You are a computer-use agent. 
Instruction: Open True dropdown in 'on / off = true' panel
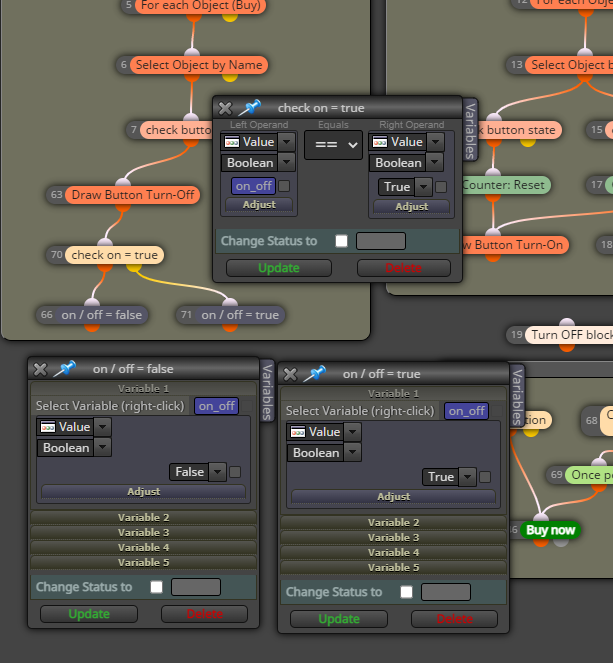(x=467, y=477)
